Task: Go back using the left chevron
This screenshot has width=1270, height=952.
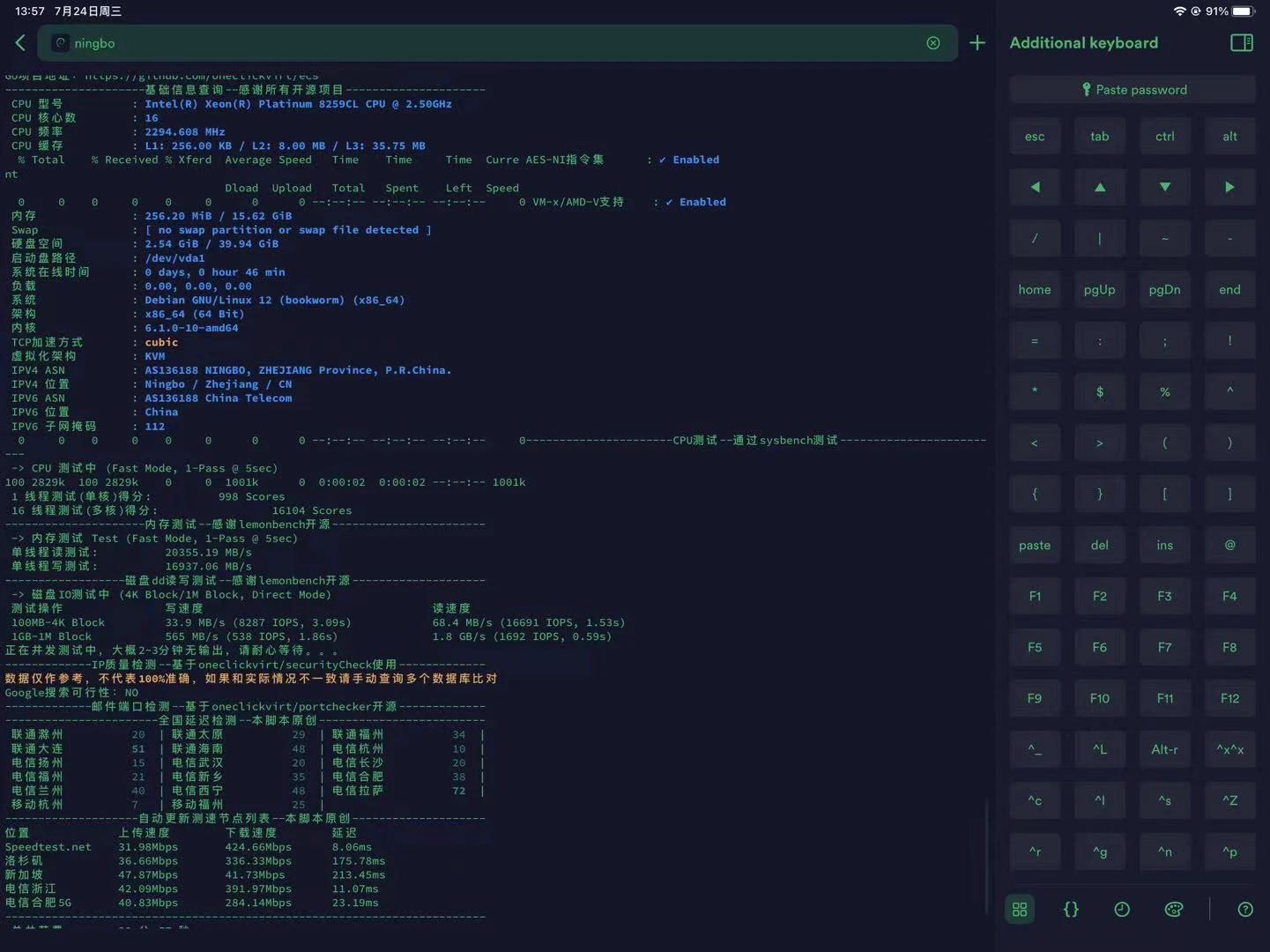Action: (20, 42)
